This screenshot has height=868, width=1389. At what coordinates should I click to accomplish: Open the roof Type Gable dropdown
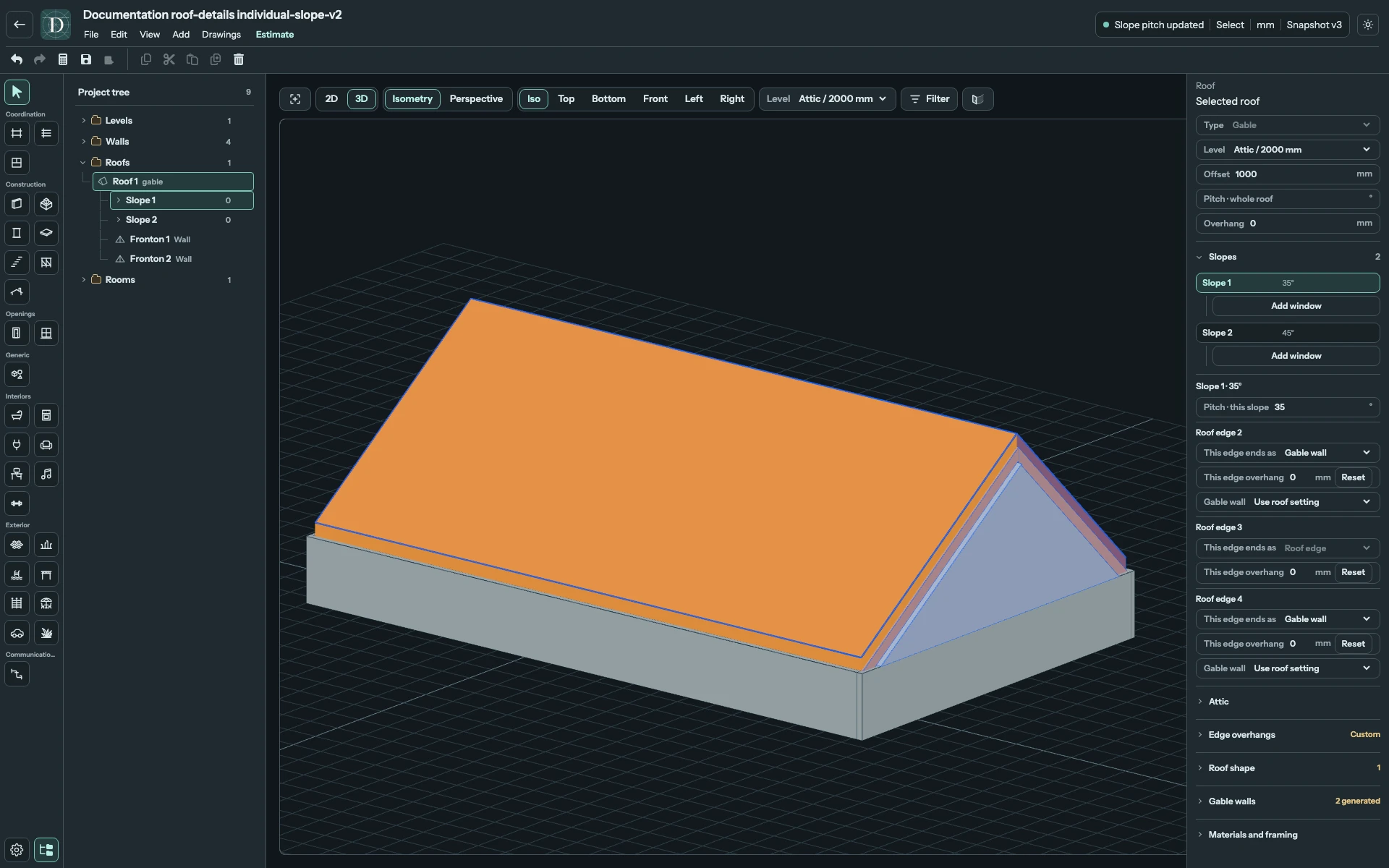tap(1288, 125)
